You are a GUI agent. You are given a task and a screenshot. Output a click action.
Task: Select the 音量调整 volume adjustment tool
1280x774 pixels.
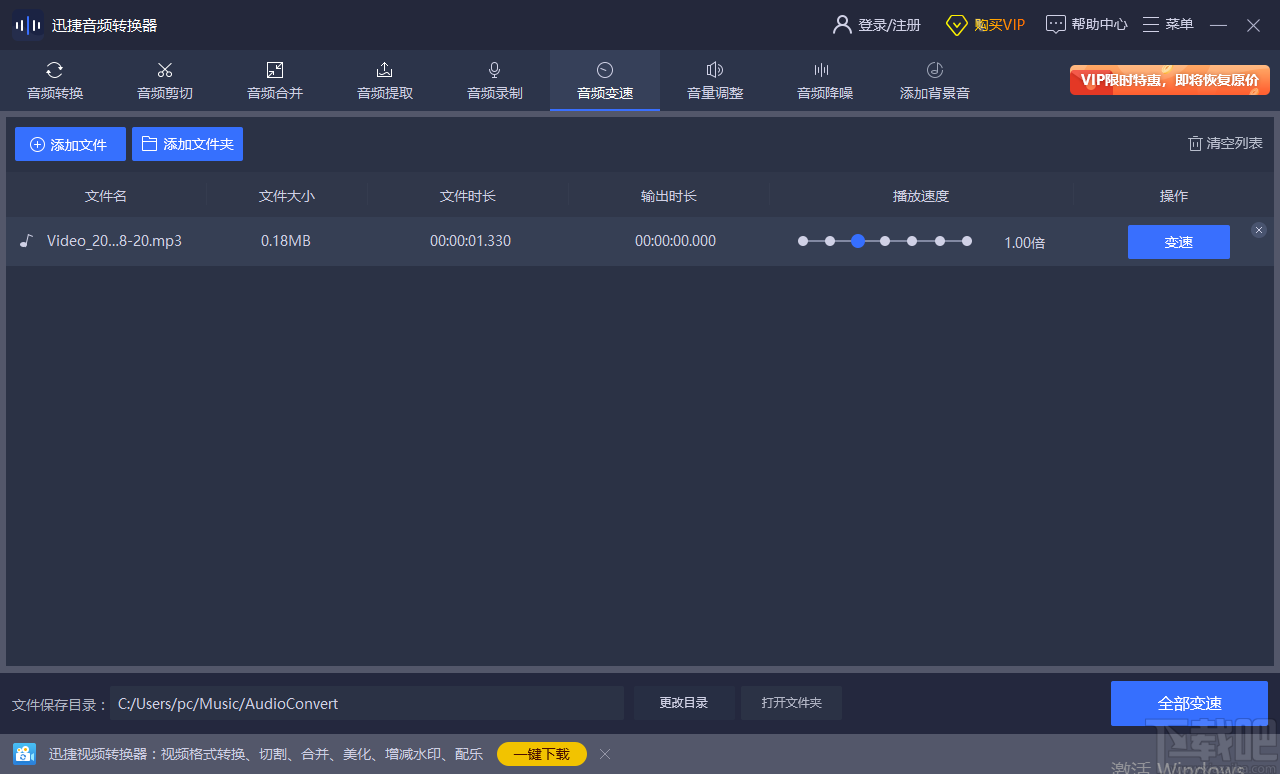coord(714,80)
